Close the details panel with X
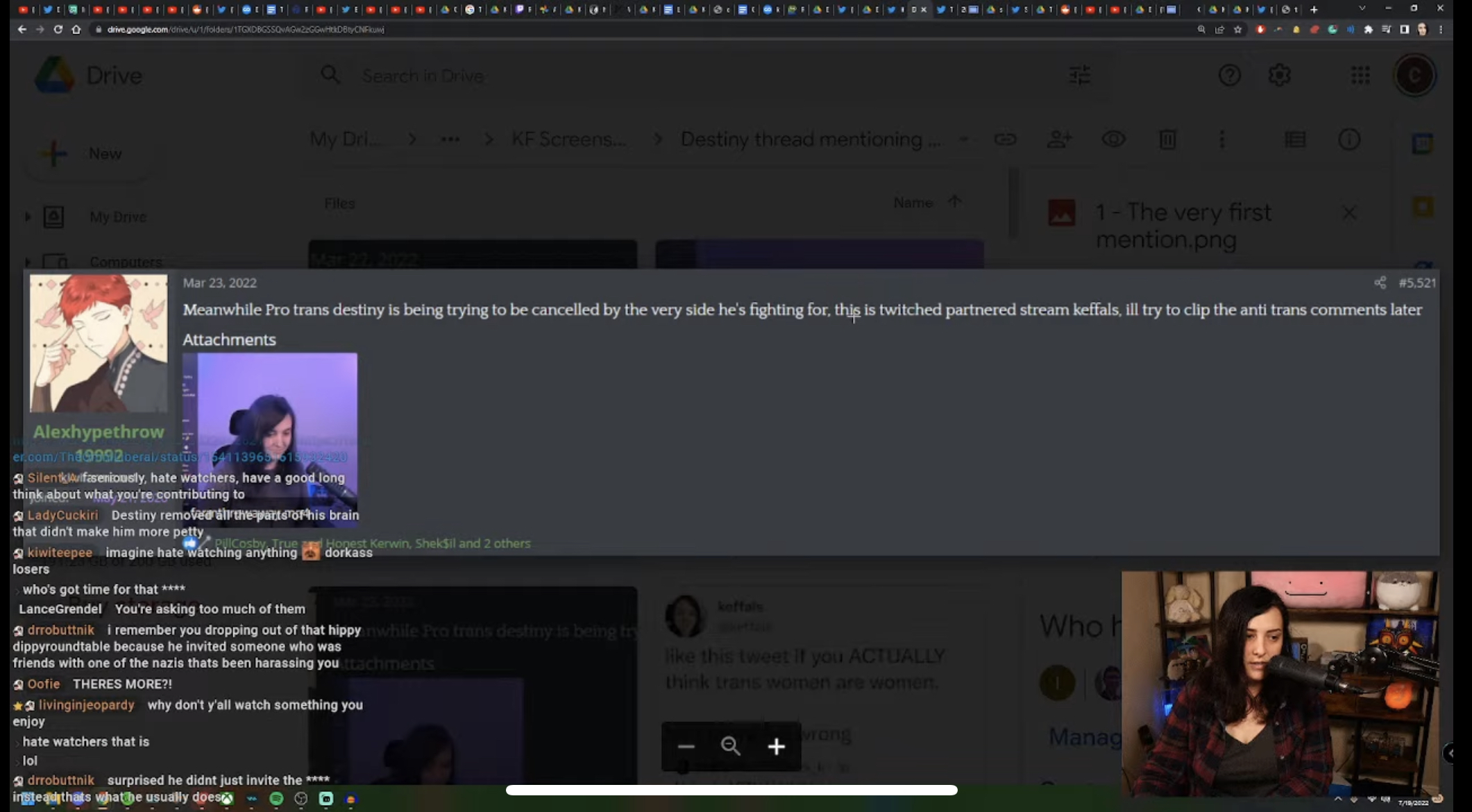The height and width of the screenshot is (812, 1472). click(x=1348, y=213)
